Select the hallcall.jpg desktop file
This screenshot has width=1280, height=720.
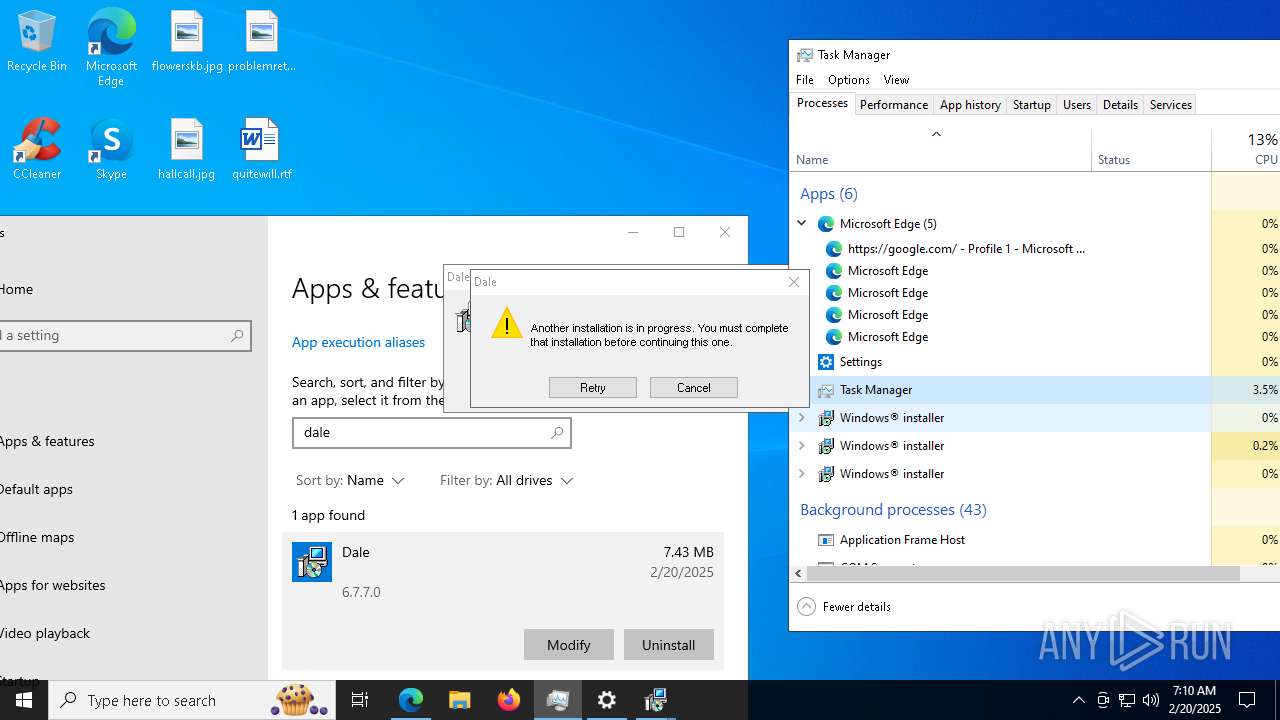(187, 150)
